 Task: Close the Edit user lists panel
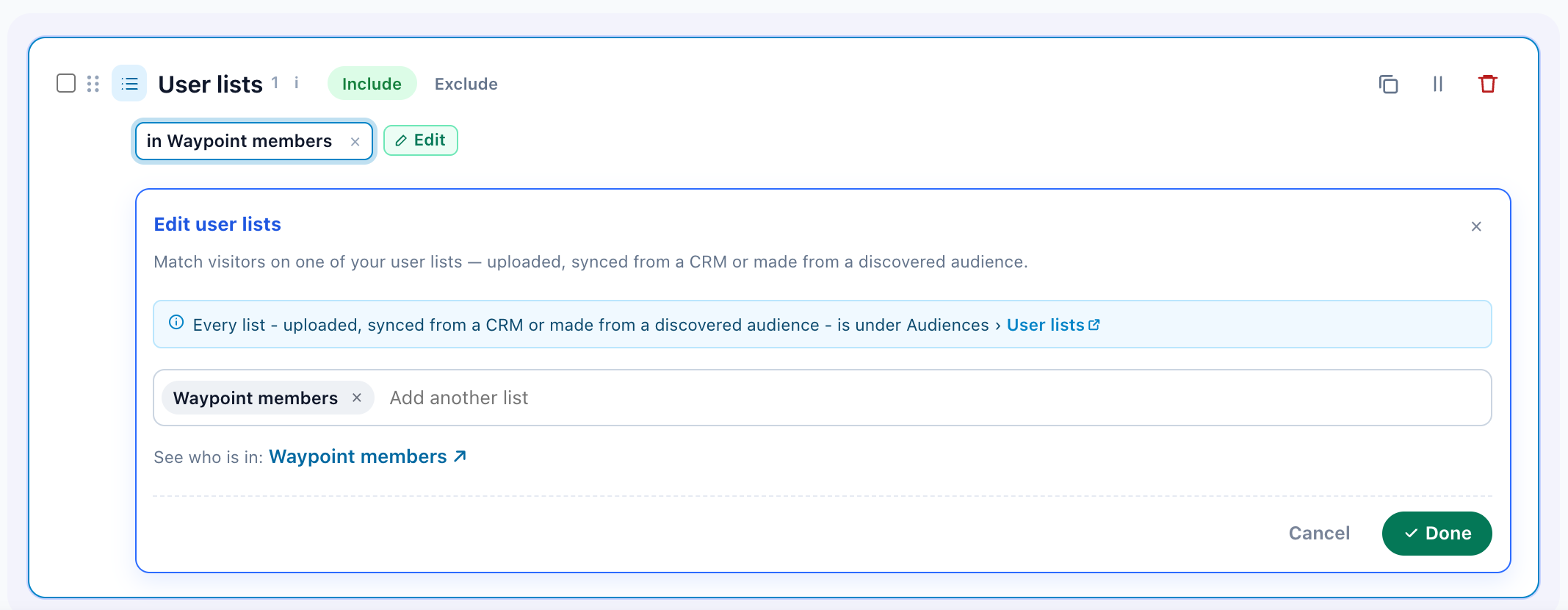[x=1476, y=226]
